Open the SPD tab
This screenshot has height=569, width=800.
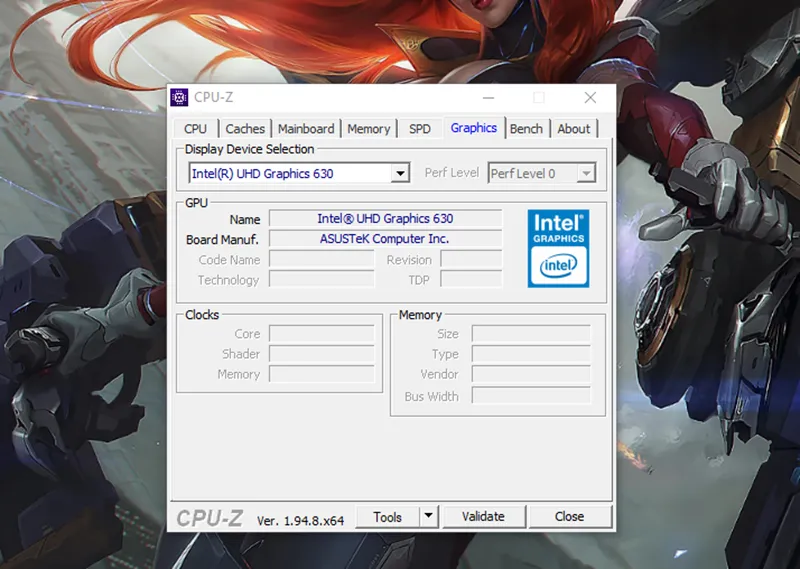coord(419,129)
